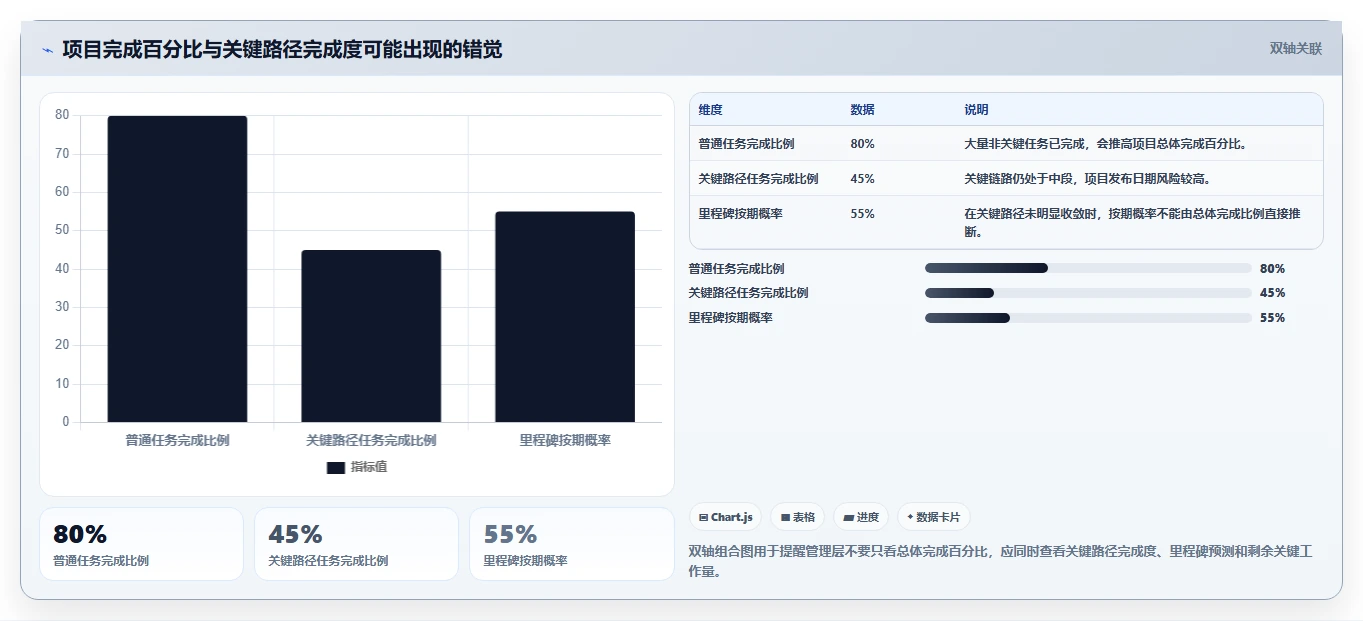Open the 80% 普通任务完成比例 stat card
1363x621 pixels.
click(141, 544)
